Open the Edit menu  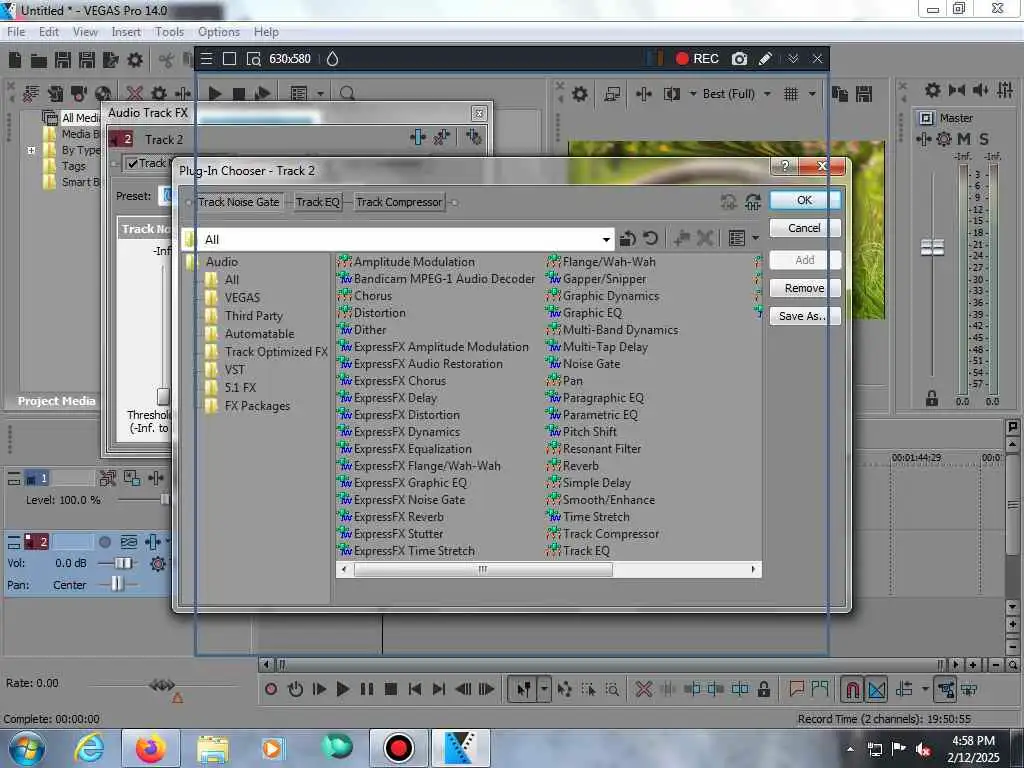(x=48, y=32)
